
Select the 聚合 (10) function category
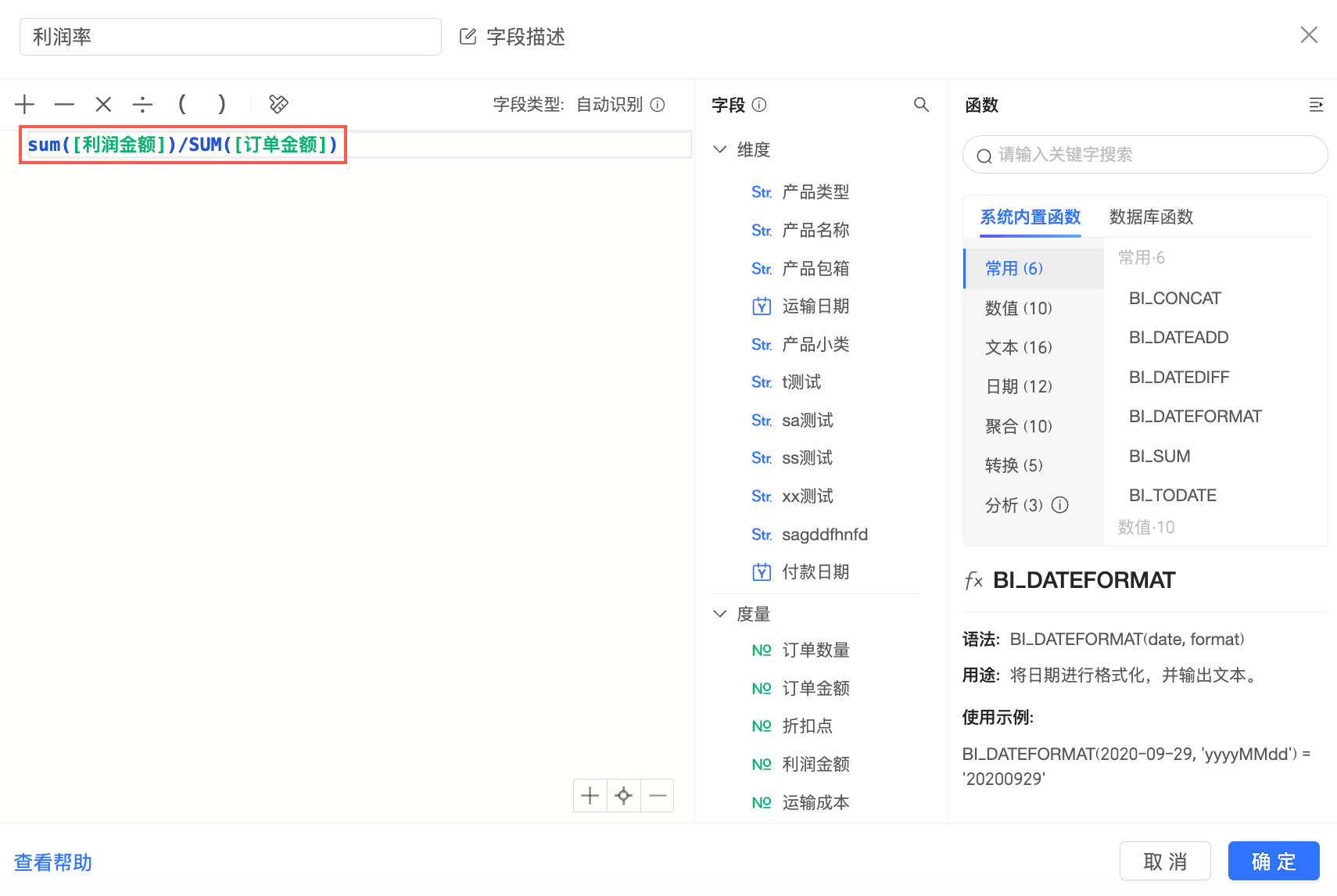1018,426
